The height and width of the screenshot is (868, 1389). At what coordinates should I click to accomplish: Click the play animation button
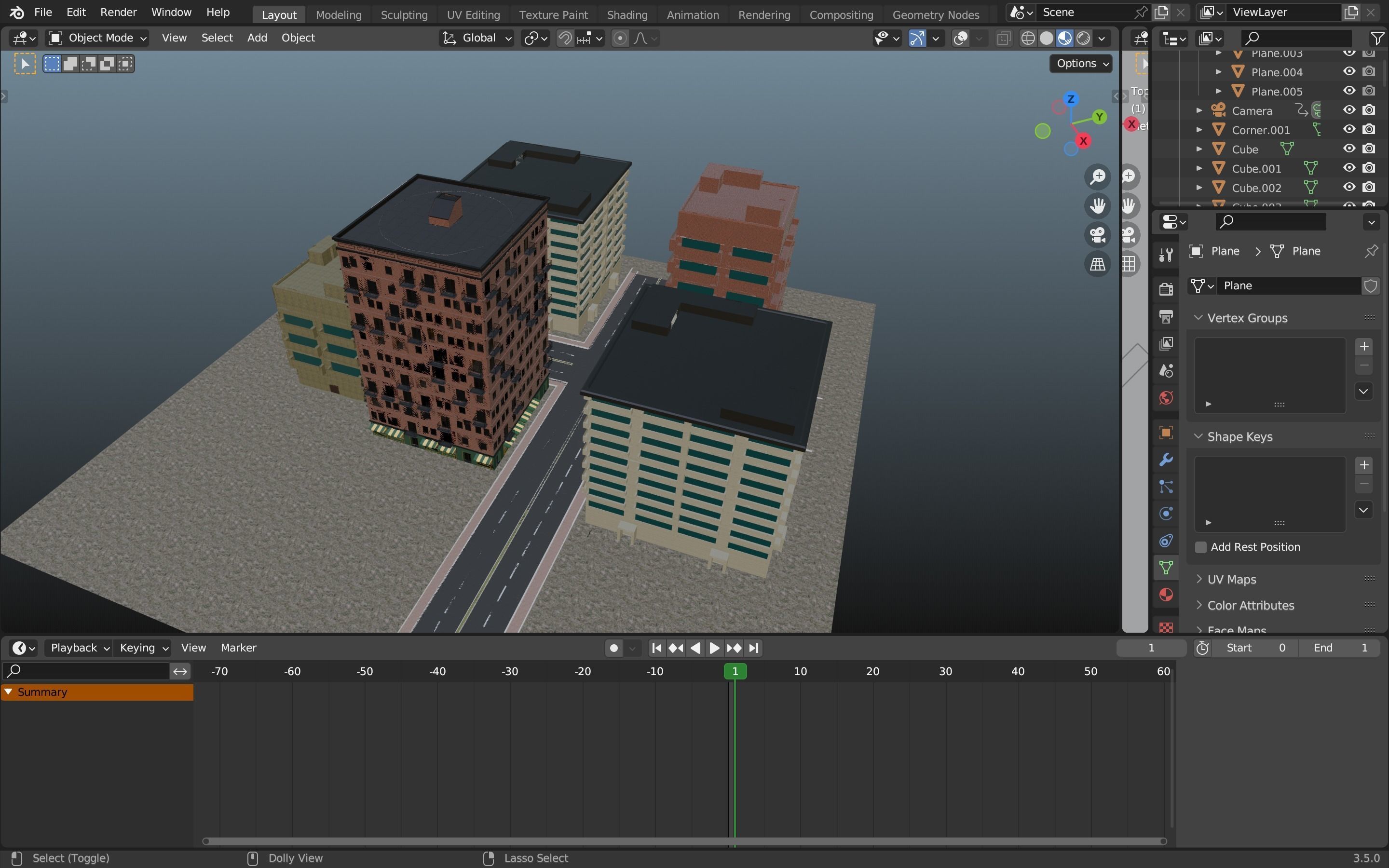point(714,648)
